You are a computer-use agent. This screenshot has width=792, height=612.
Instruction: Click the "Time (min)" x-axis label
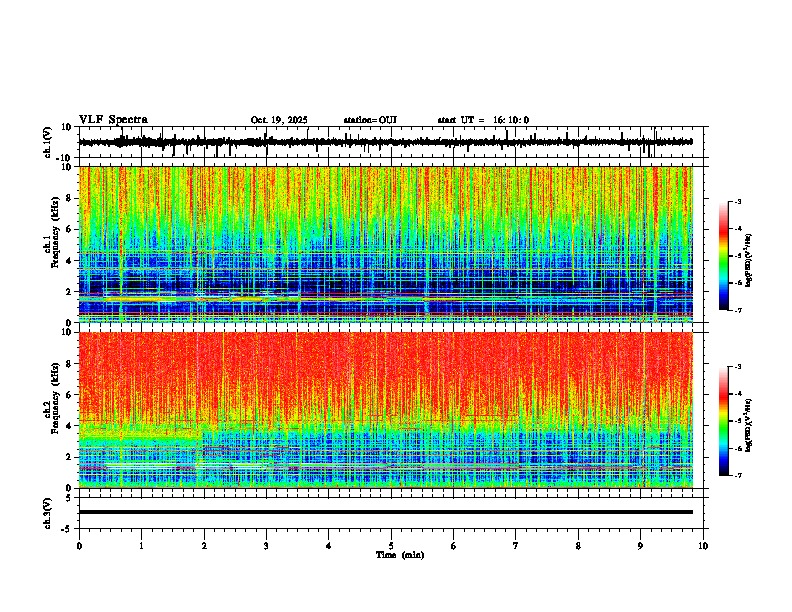400,555
